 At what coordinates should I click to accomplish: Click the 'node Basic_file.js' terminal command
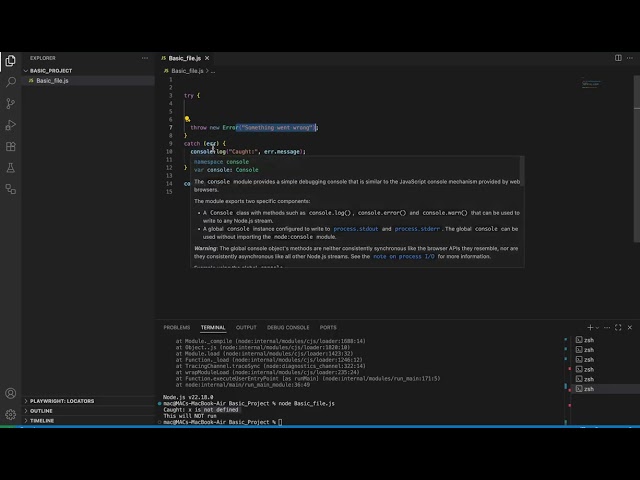(x=306, y=403)
